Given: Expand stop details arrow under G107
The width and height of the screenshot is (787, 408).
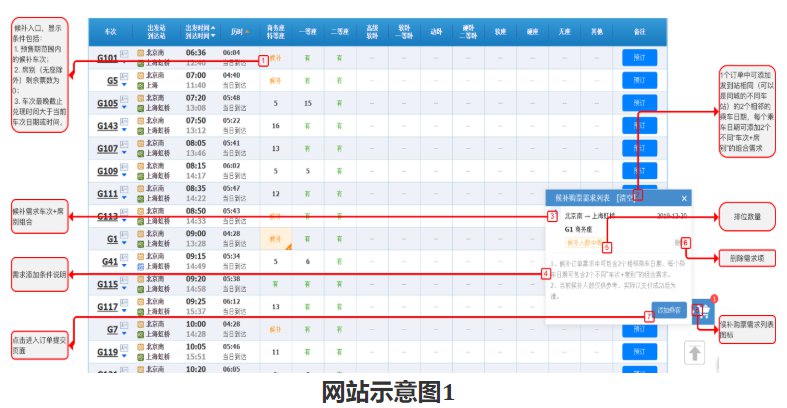Looking at the screenshot, I should [124, 153].
